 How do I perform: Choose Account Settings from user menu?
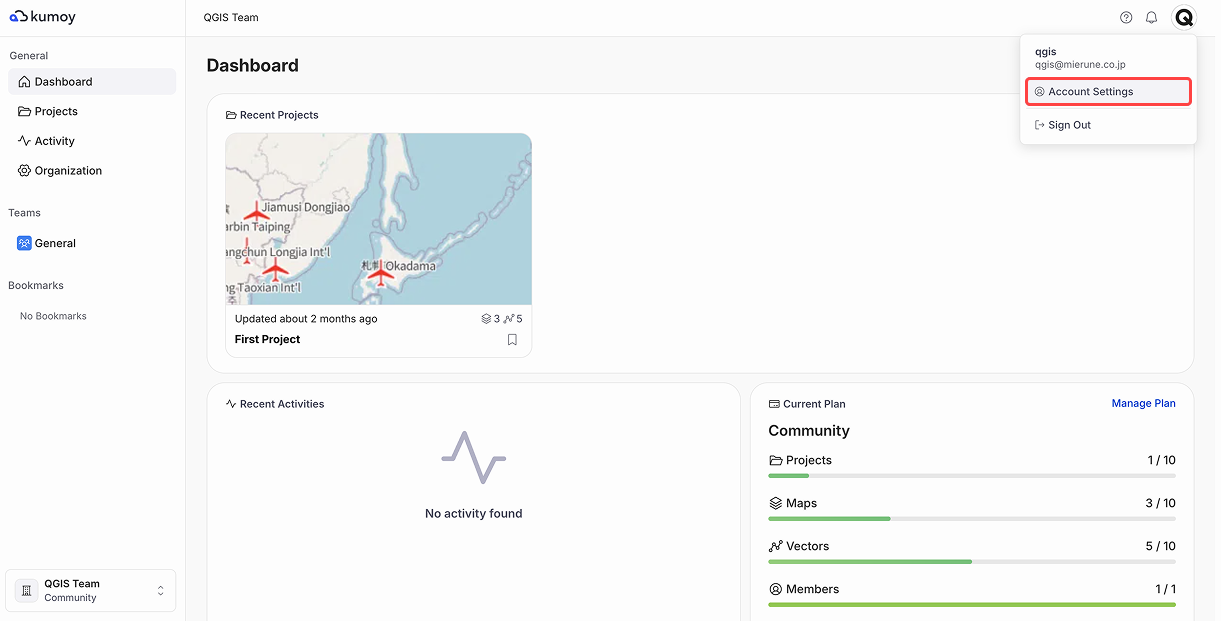(x=1109, y=92)
